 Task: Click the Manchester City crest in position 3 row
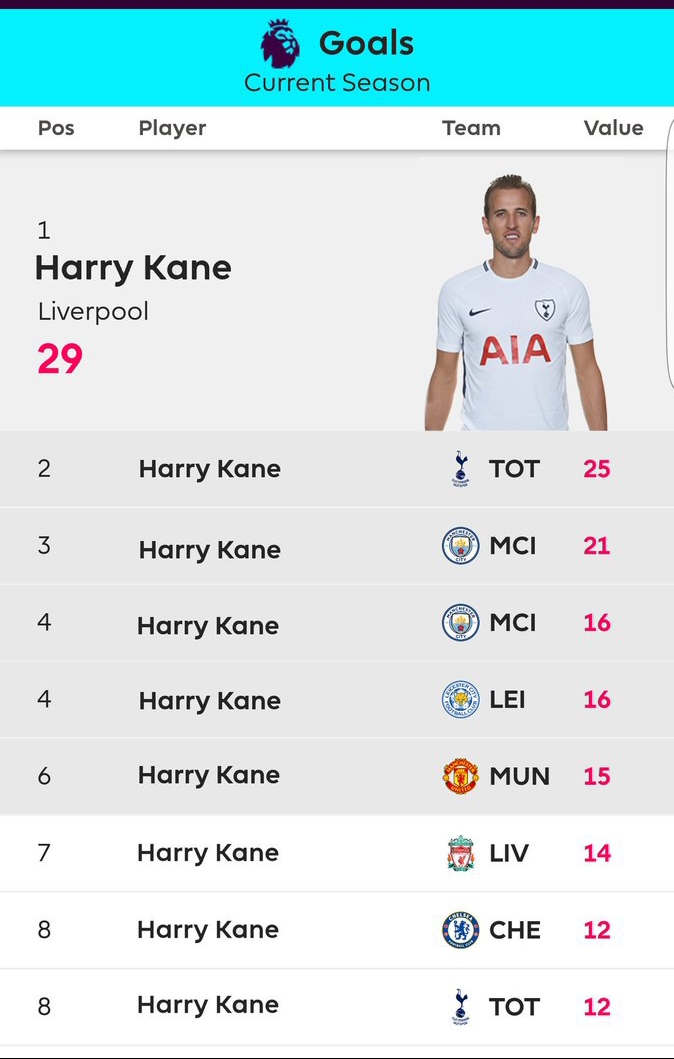click(x=461, y=546)
